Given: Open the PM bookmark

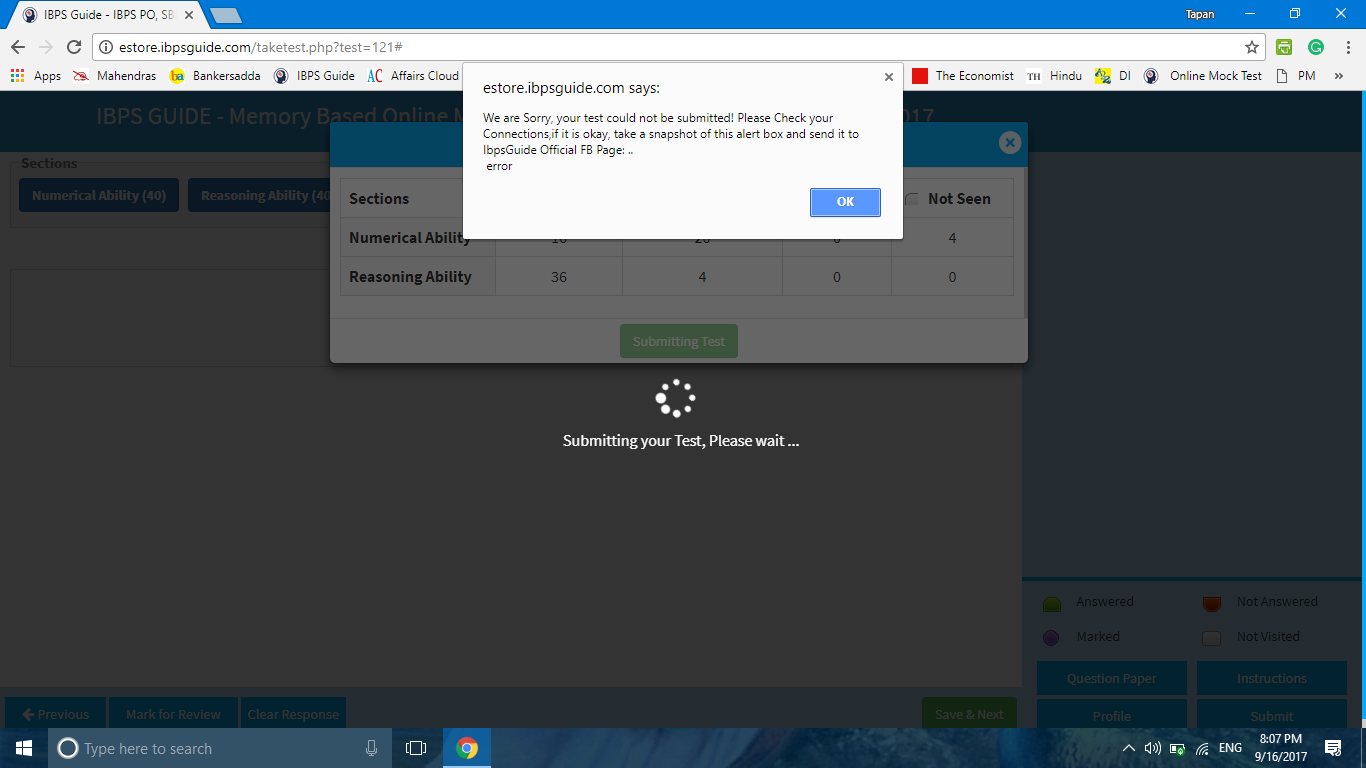Looking at the screenshot, I should 1296,76.
